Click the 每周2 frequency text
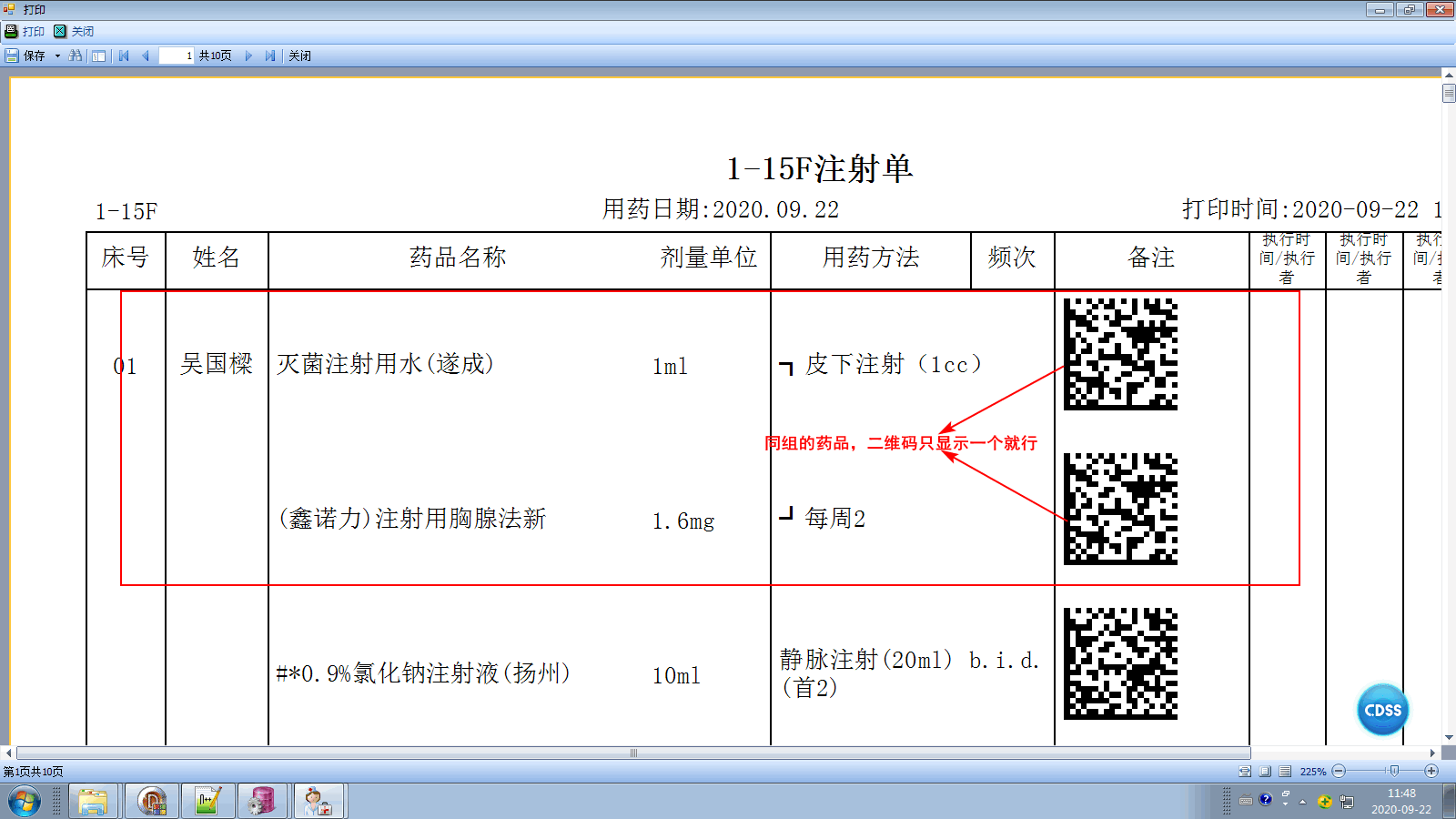 click(x=835, y=519)
